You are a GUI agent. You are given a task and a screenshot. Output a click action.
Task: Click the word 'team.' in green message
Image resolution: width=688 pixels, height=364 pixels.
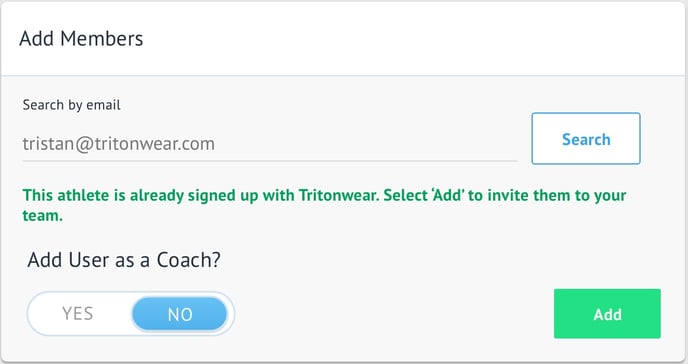coord(43,215)
